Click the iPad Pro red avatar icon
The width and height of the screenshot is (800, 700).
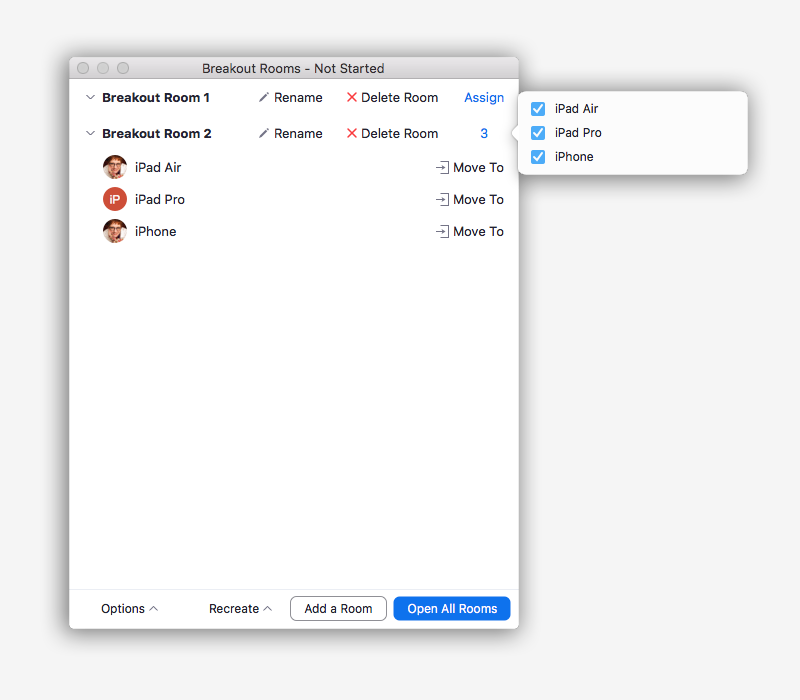point(115,200)
